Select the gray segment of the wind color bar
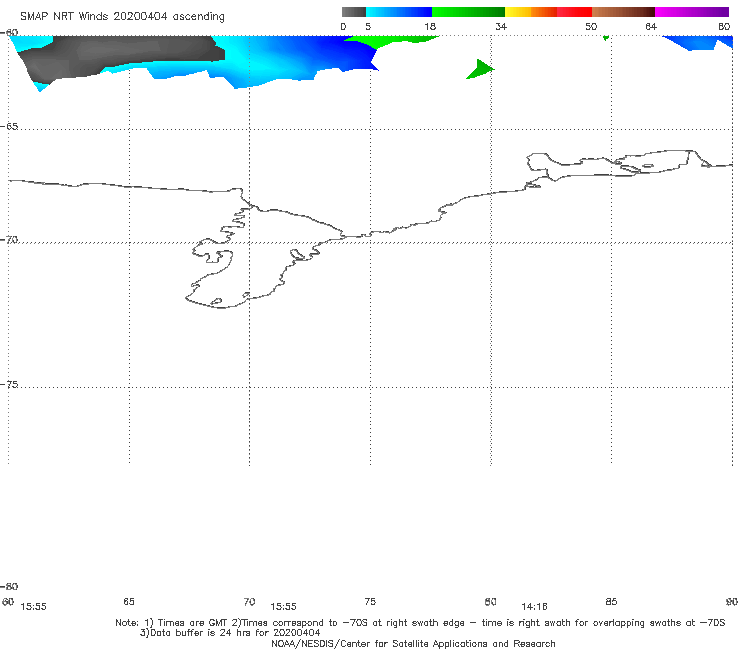 click(x=354, y=12)
